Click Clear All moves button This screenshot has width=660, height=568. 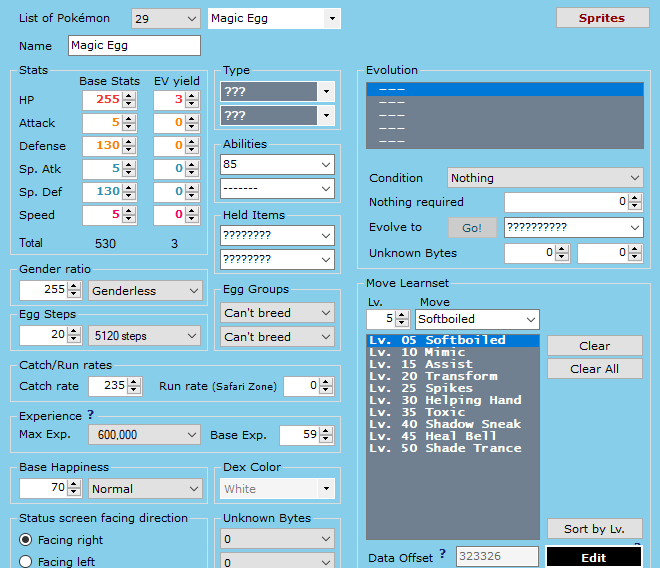click(594, 369)
